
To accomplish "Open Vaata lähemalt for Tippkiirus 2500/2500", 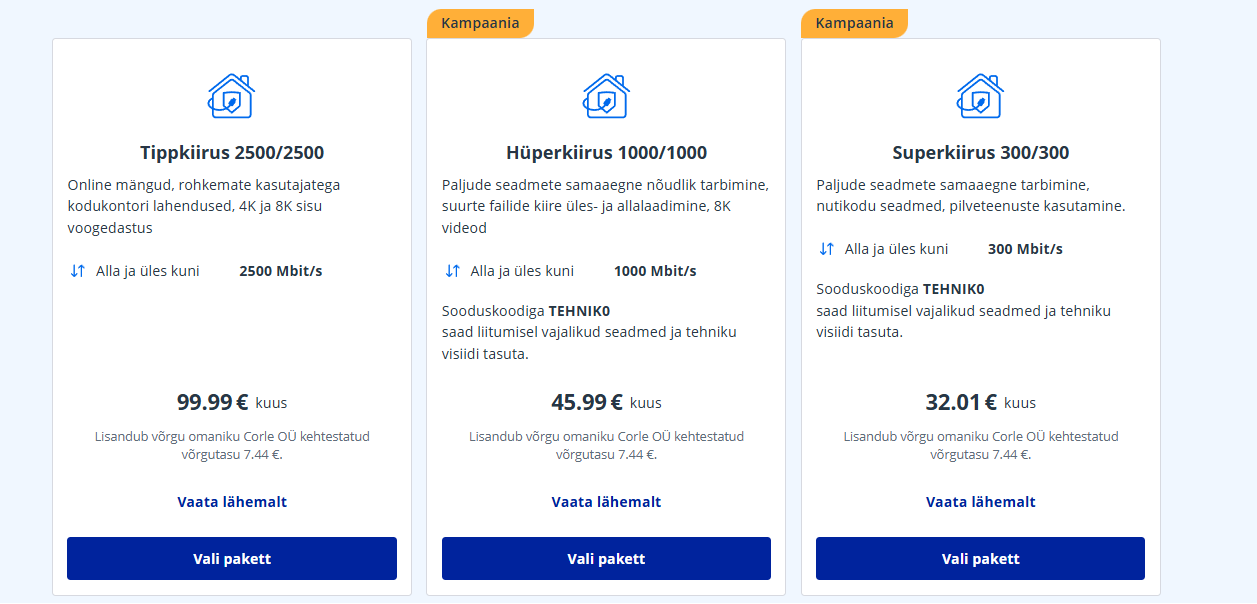I will 232,502.
